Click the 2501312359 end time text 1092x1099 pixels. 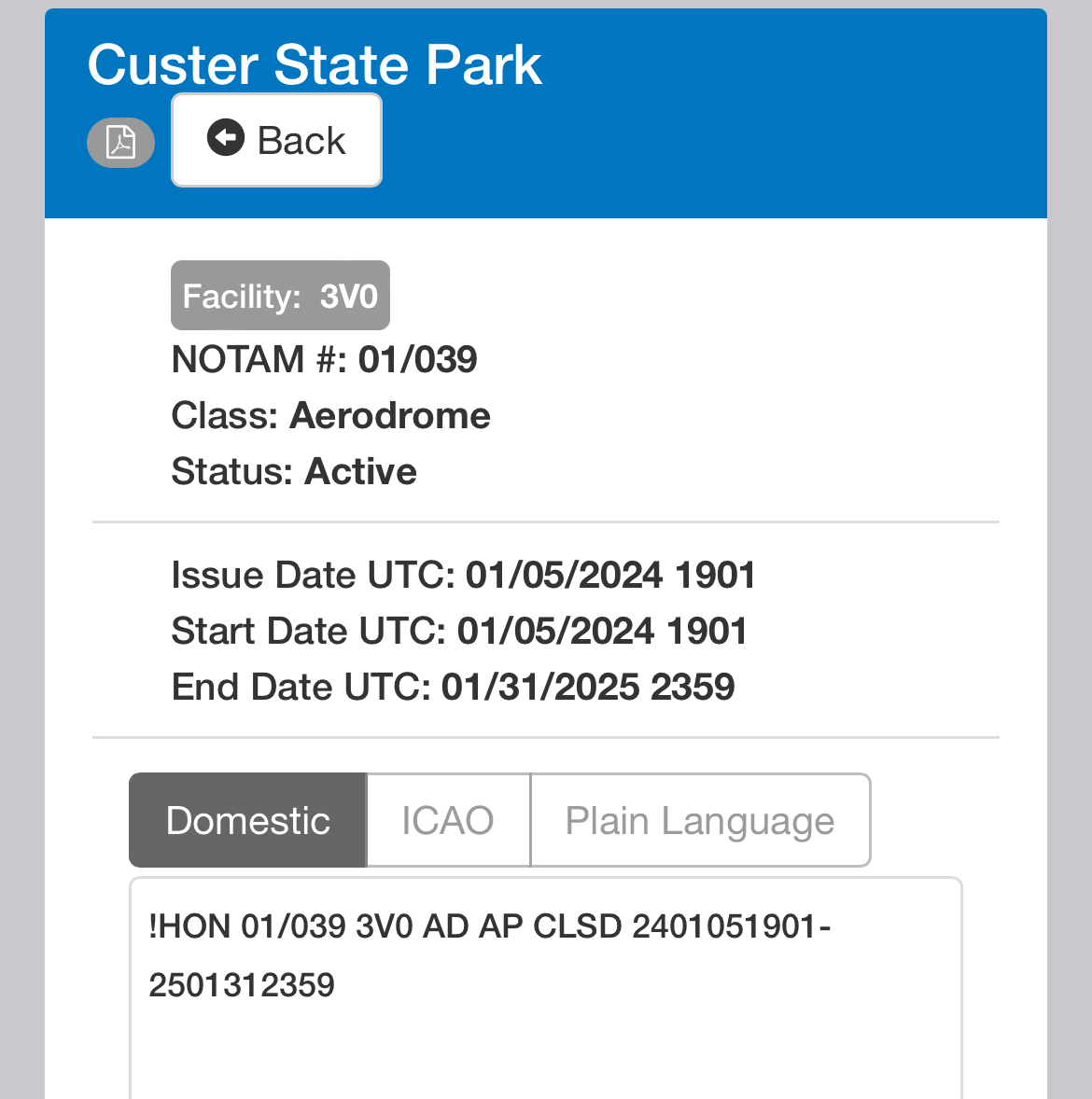coord(242,985)
